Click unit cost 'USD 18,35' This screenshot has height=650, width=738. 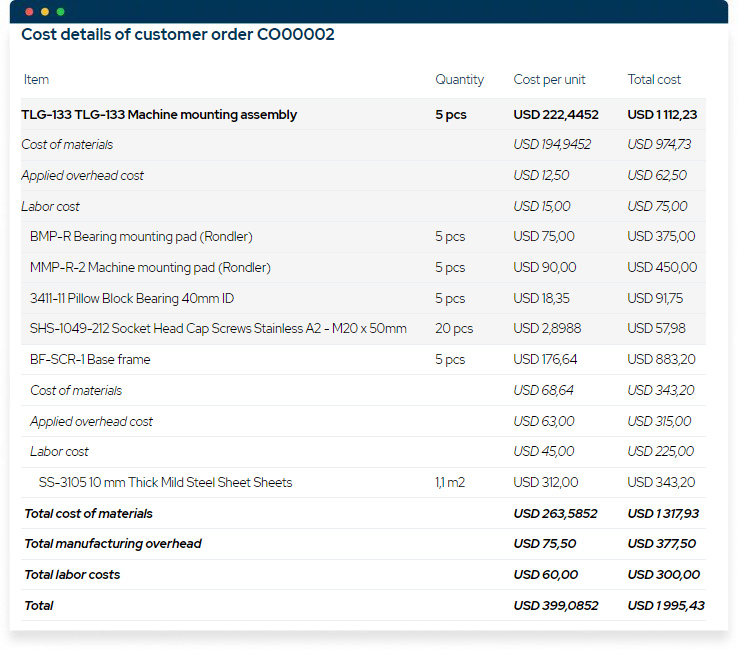[541, 298]
